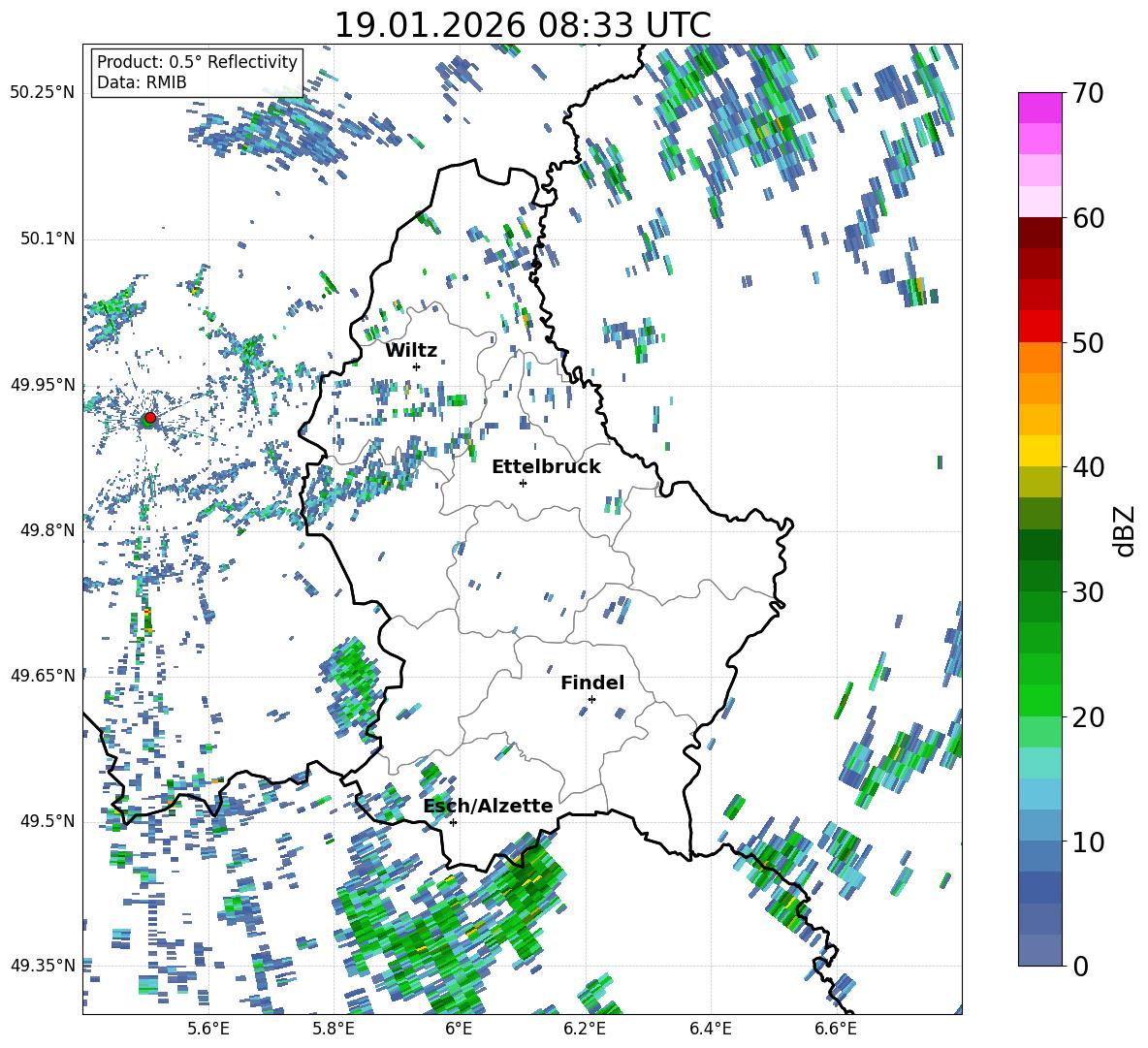The width and height of the screenshot is (1148, 1048).
Task: Click the Ettelbruck station cross marker
Action: [x=523, y=483]
